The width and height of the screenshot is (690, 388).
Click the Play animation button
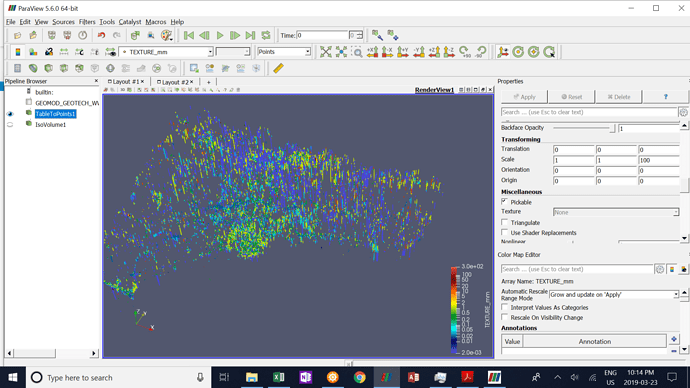point(220,35)
